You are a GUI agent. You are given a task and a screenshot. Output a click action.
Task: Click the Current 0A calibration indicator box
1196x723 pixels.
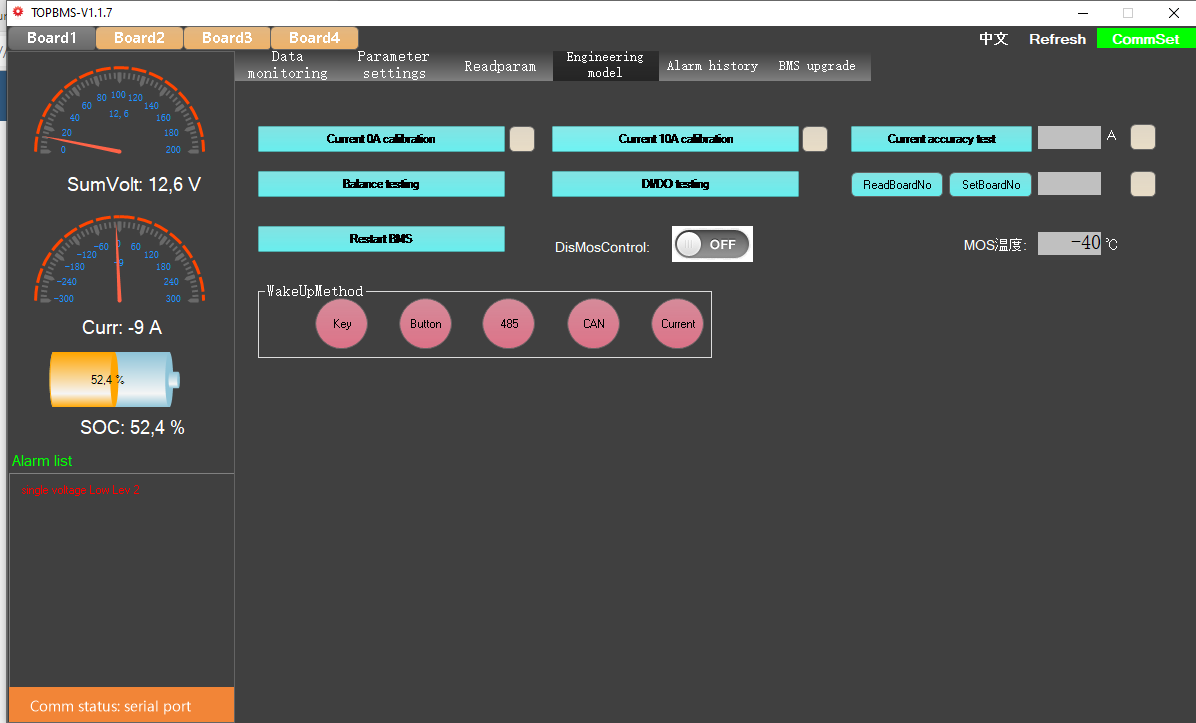point(522,139)
